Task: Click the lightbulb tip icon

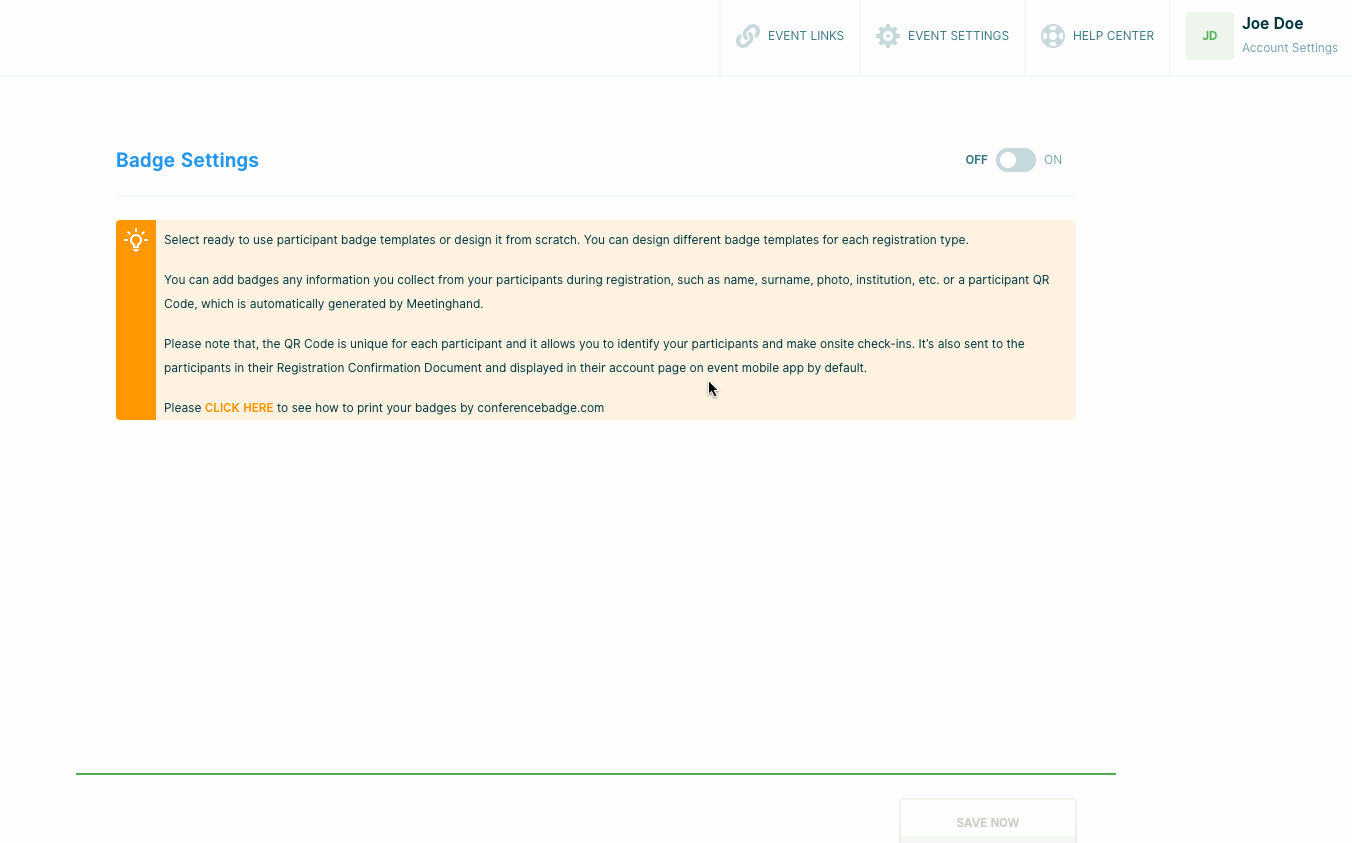Action: (136, 240)
